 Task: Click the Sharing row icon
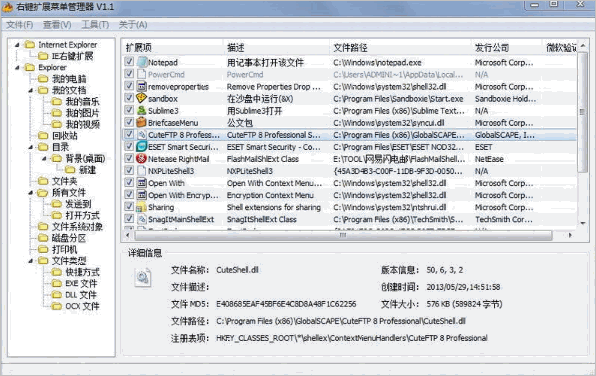pos(142,207)
